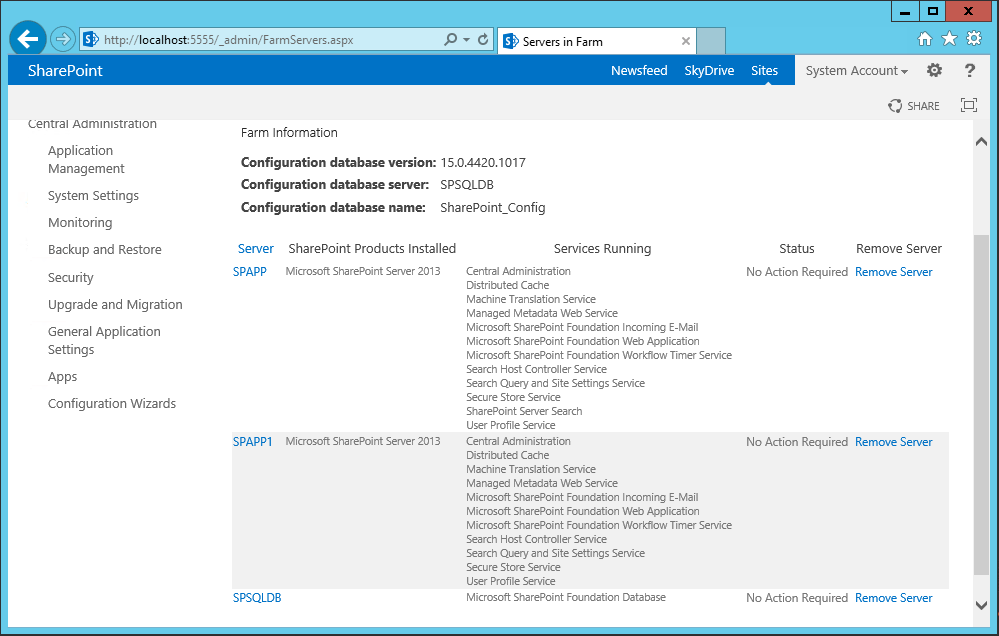Go back with the browser back arrow
This screenshot has width=999, height=636.
click(28, 40)
